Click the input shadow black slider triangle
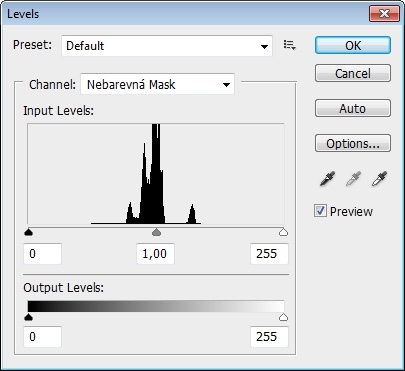Image resolution: width=405 pixels, height=371 pixels. tap(29, 232)
